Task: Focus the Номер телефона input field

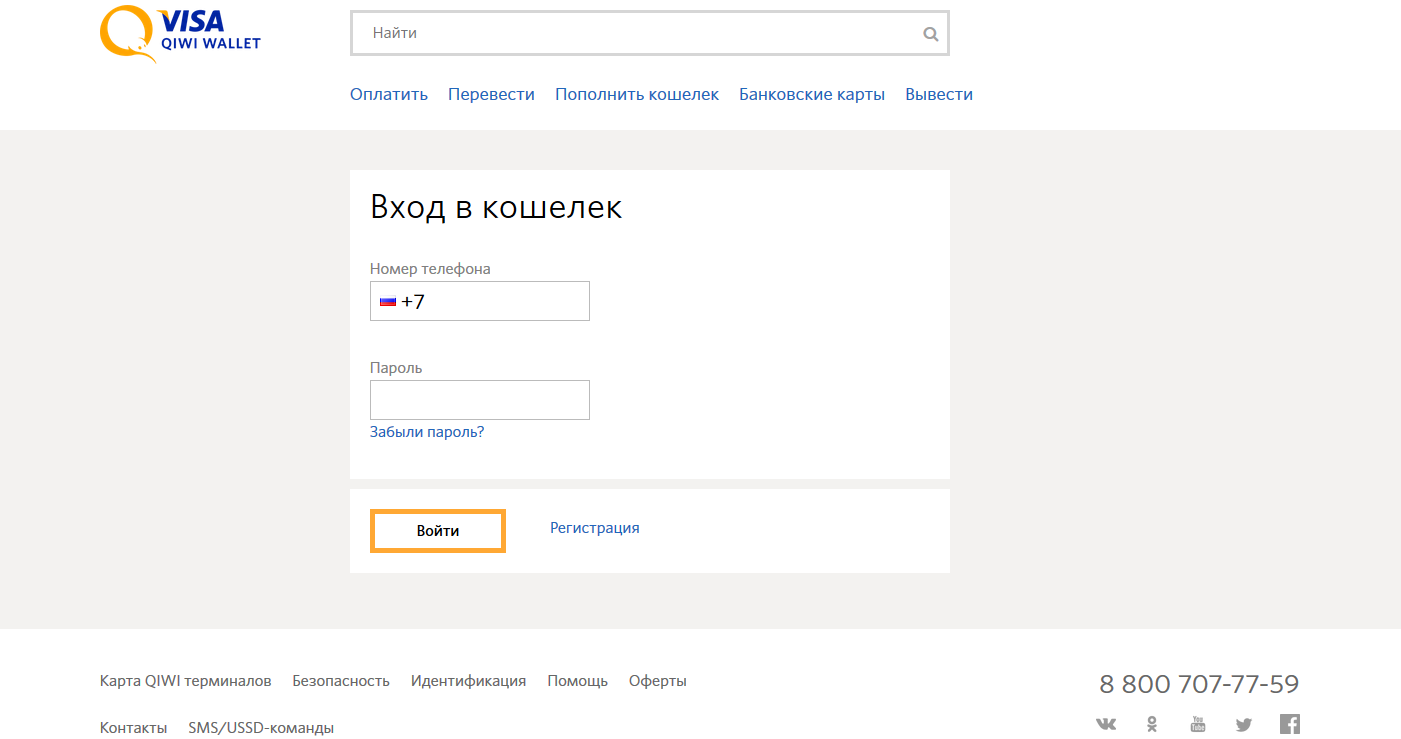Action: click(500, 301)
